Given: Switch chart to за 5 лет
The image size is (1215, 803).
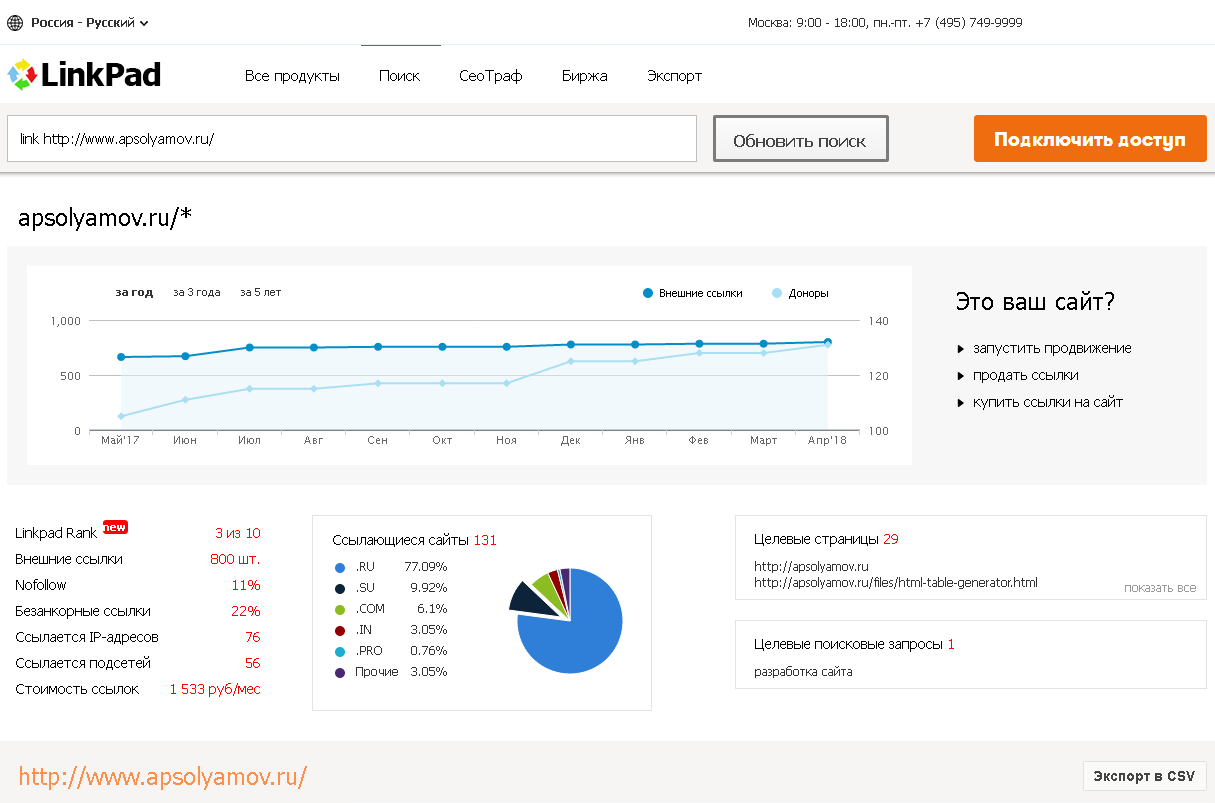Looking at the screenshot, I should click(x=261, y=293).
